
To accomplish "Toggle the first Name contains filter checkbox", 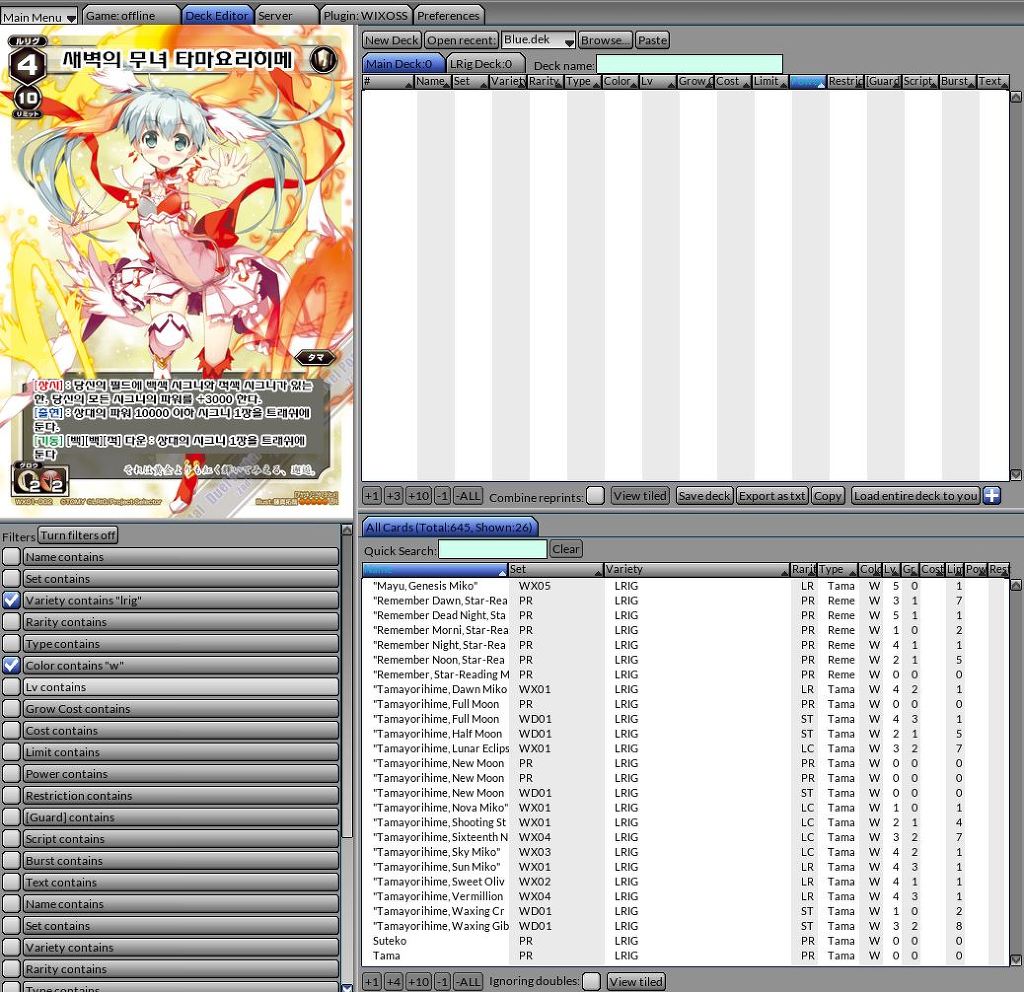I will (x=11, y=557).
